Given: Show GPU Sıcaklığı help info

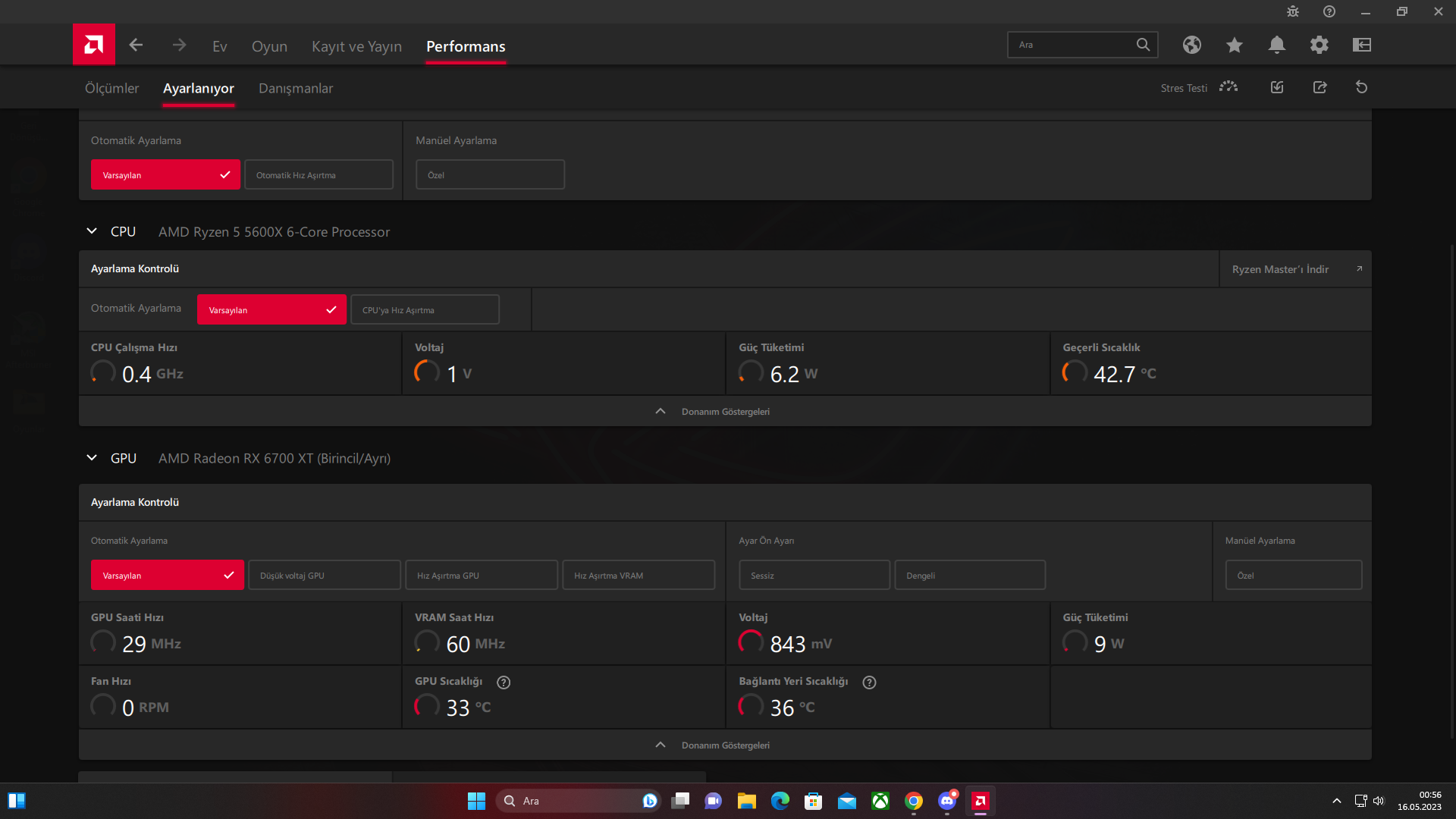Looking at the screenshot, I should (x=504, y=682).
